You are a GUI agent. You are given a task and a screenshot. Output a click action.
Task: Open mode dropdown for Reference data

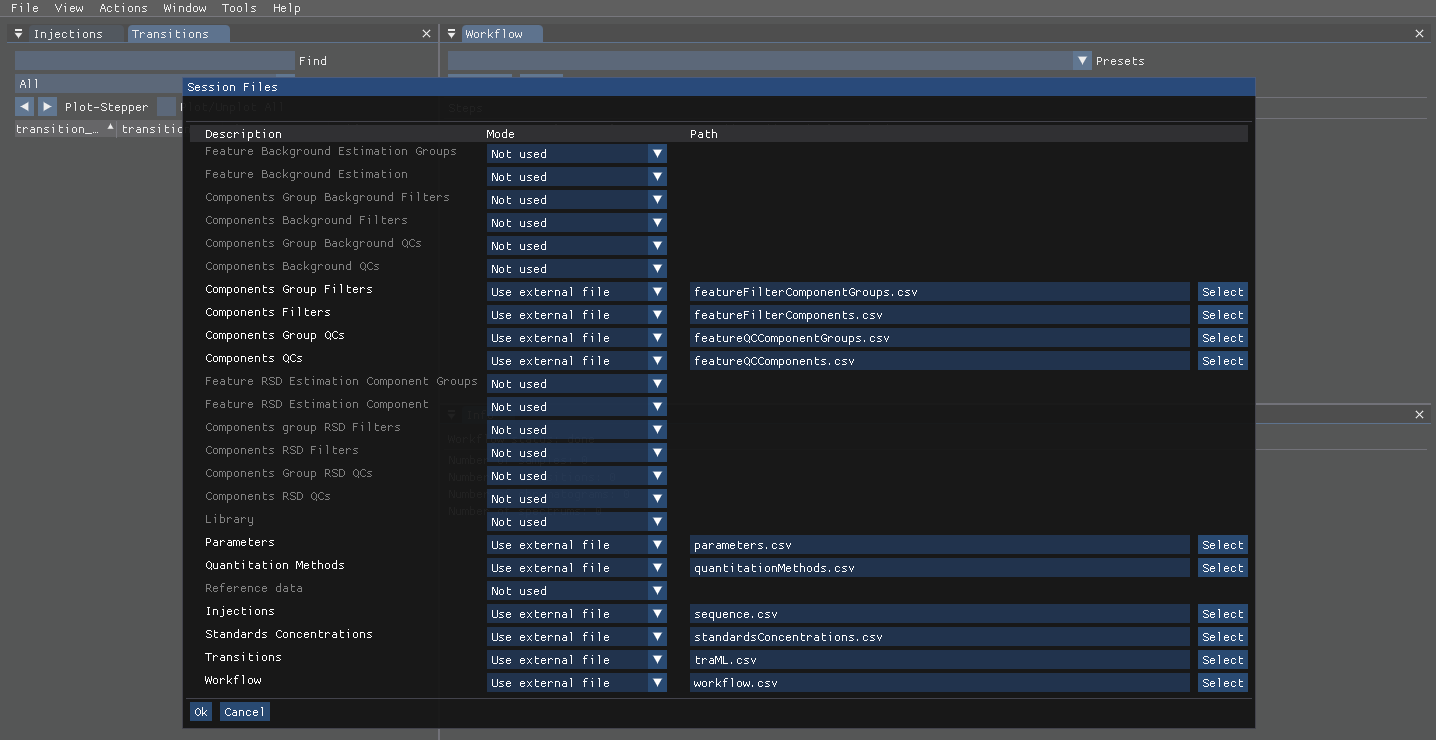coord(576,591)
